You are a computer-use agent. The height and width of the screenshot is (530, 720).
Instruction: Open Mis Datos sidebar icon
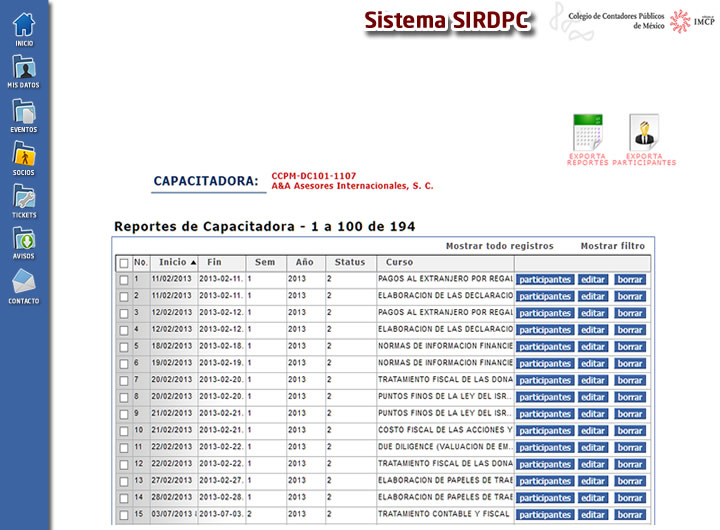coord(24,68)
